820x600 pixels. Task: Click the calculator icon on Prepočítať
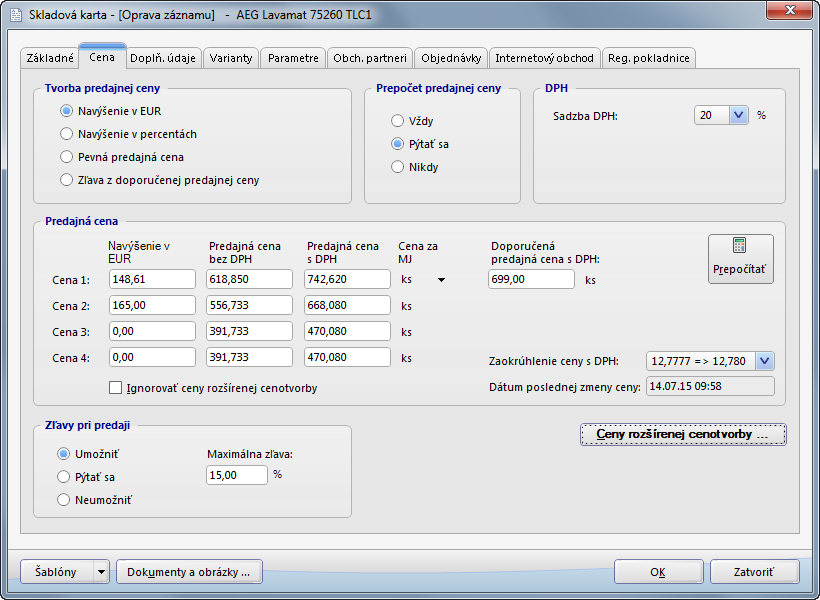coord(739,245)
